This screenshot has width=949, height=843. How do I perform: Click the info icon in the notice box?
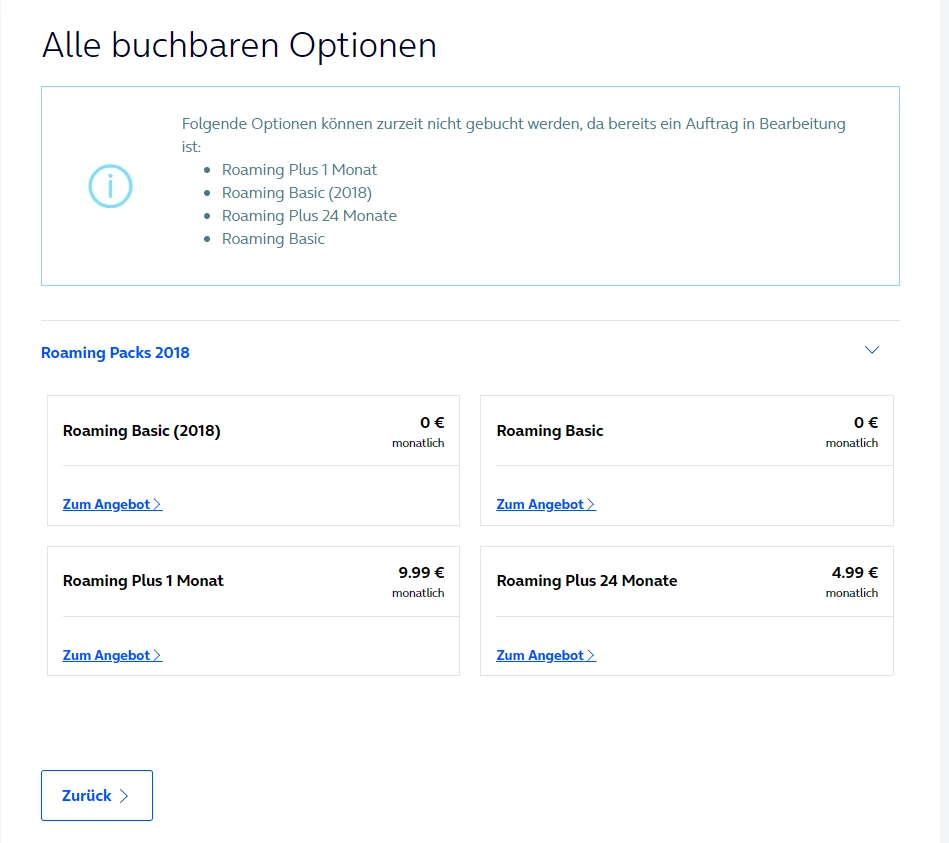[x=110, y=186]
